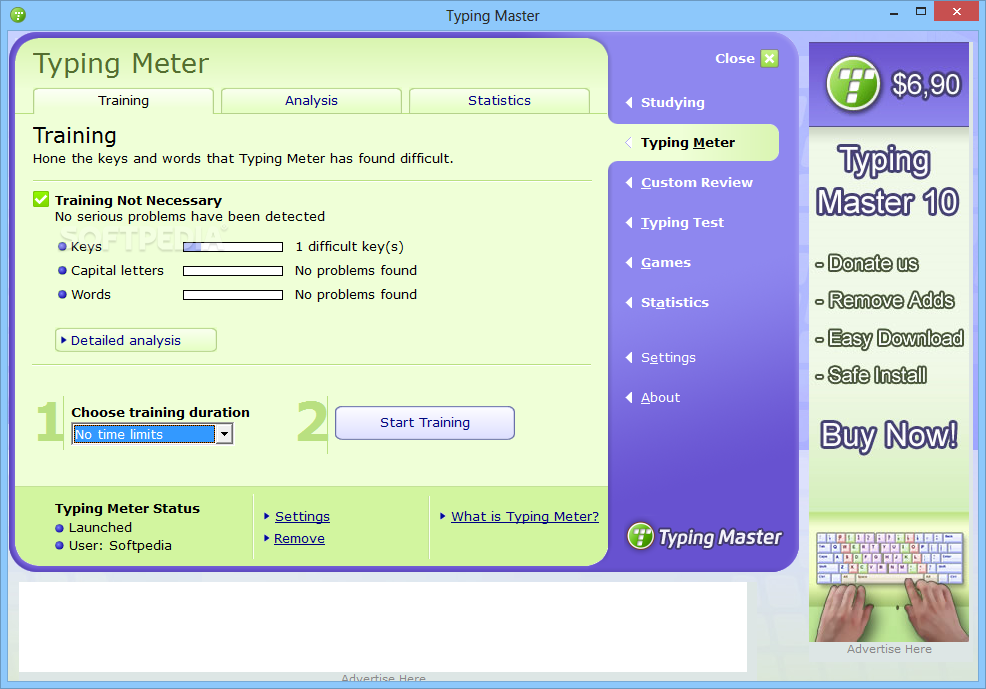Click the Typing Master logo at bottom
The width and height of the screenshot is (986, 689).
(x=704, y=536)
